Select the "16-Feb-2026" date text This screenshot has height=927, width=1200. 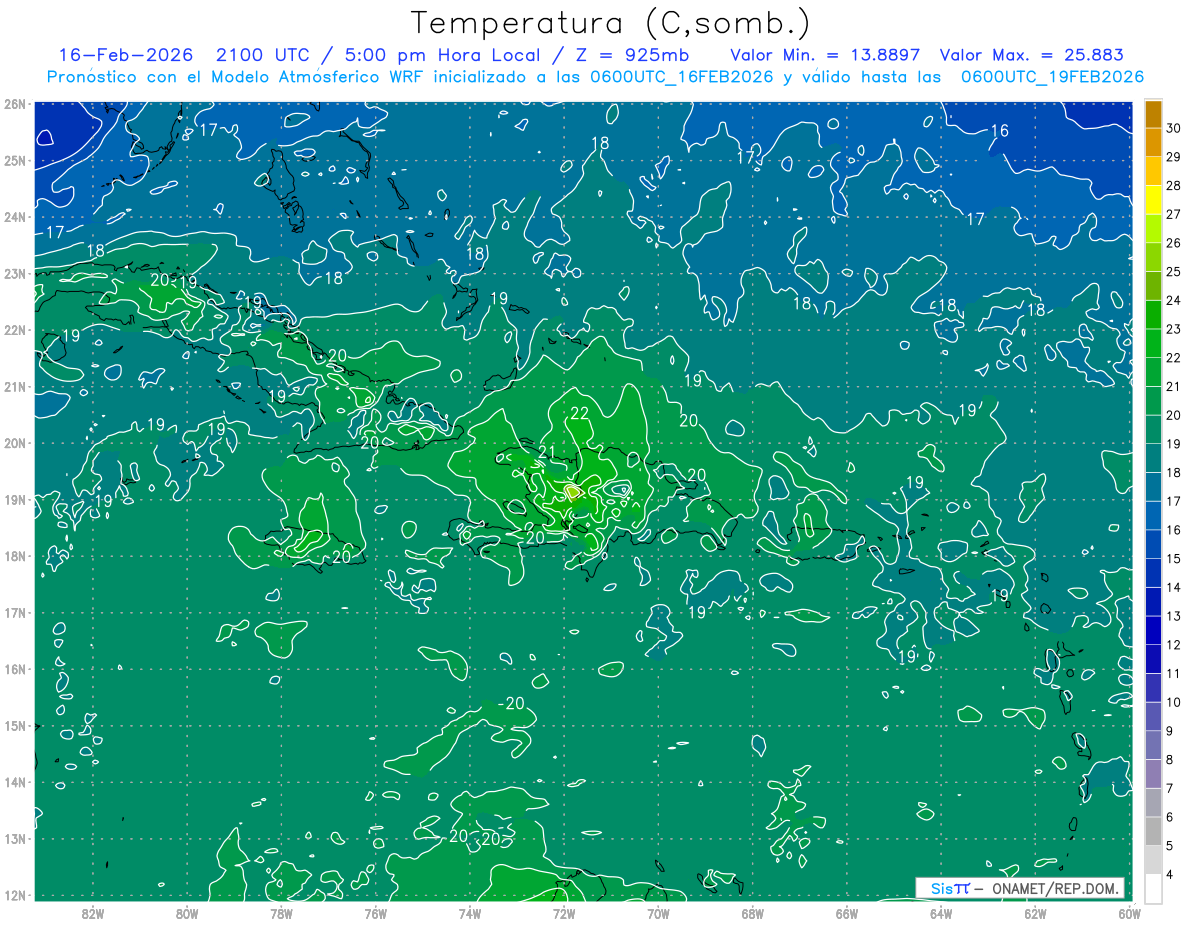pyautogui.click(x=125, y=55)
